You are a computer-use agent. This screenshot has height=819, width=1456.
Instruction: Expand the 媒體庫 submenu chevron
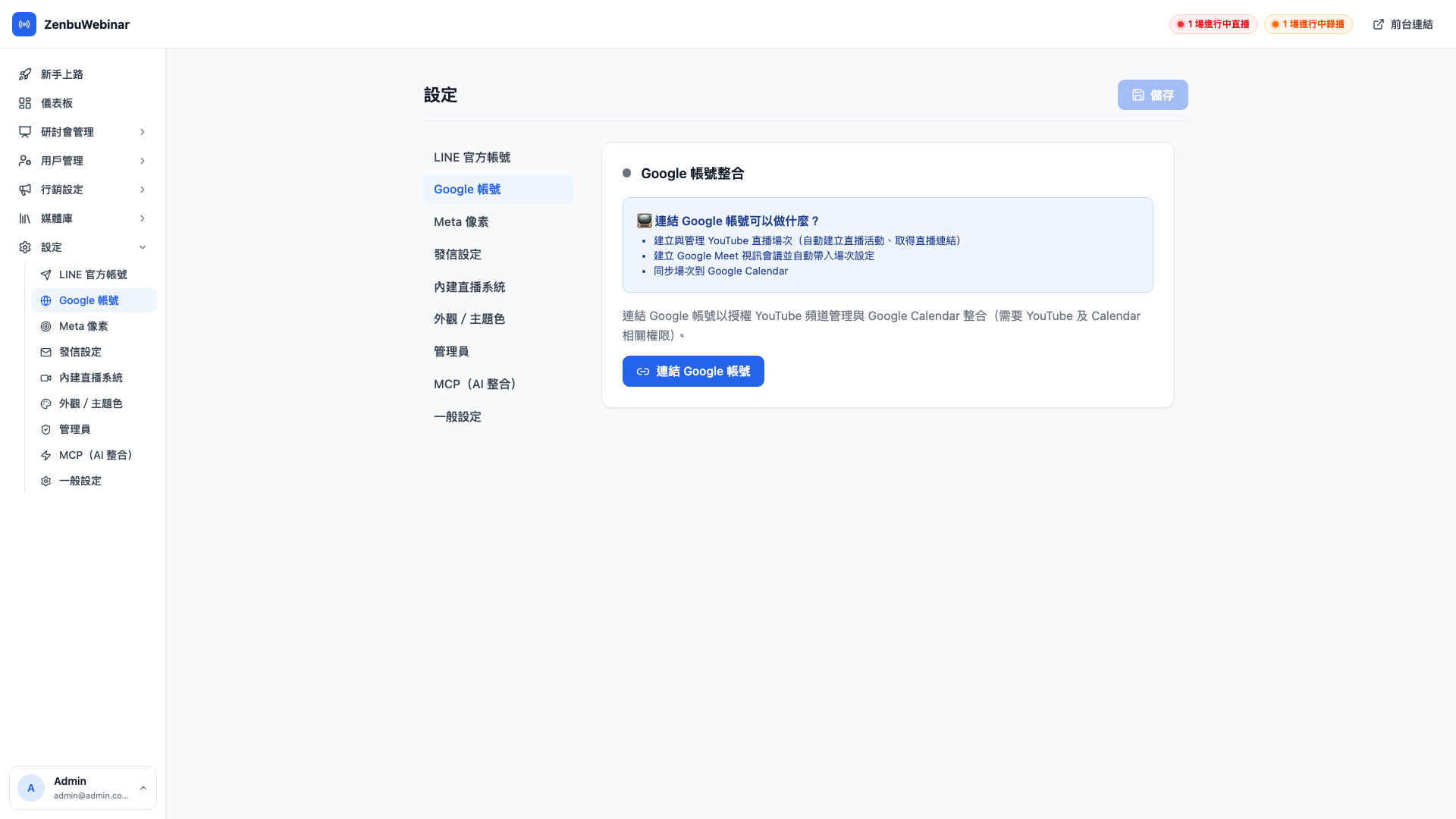143,218
